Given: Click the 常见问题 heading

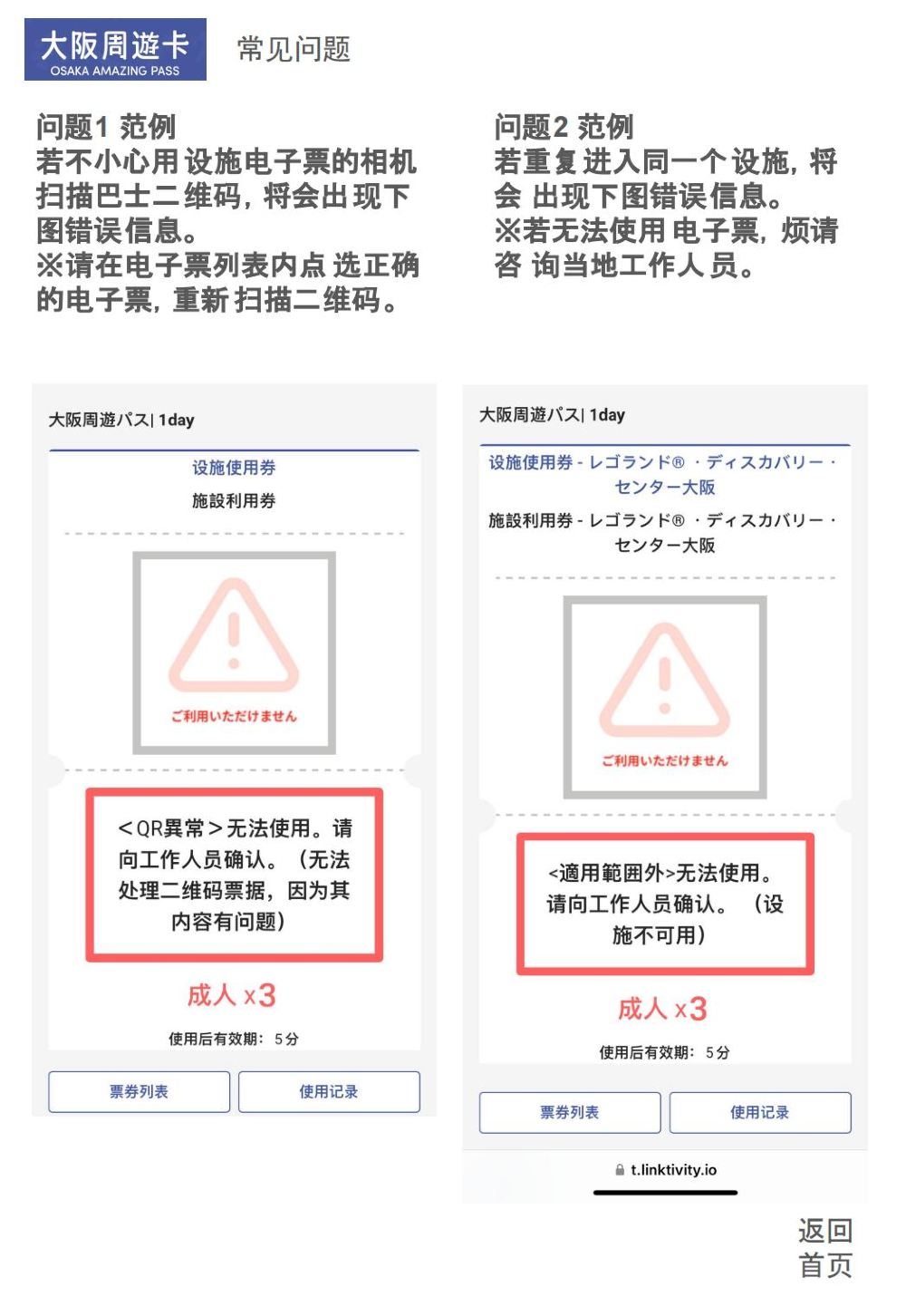Looking at the screenshot, I should 294,49.
